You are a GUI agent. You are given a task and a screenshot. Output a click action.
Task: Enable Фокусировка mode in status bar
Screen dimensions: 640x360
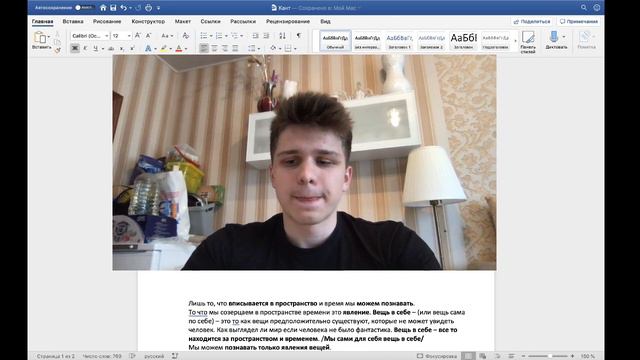tap(437, 356)
